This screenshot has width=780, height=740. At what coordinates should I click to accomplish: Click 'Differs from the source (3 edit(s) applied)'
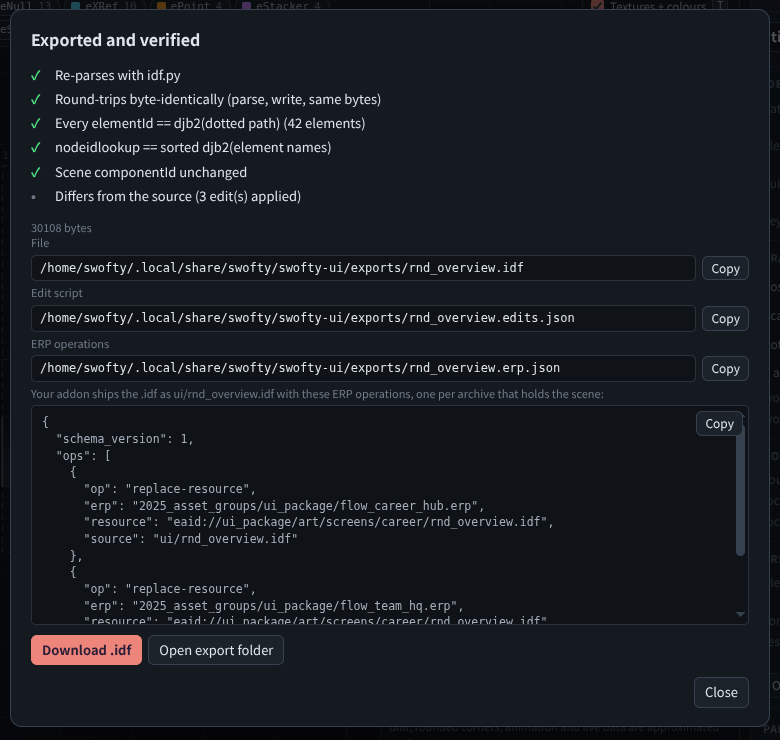coord(178,196)
